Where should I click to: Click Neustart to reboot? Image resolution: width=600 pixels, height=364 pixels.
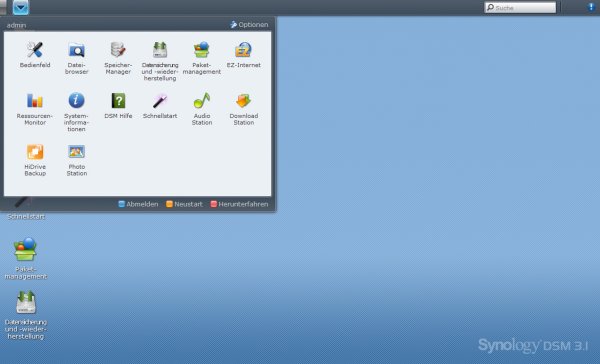tap(184, 204)
